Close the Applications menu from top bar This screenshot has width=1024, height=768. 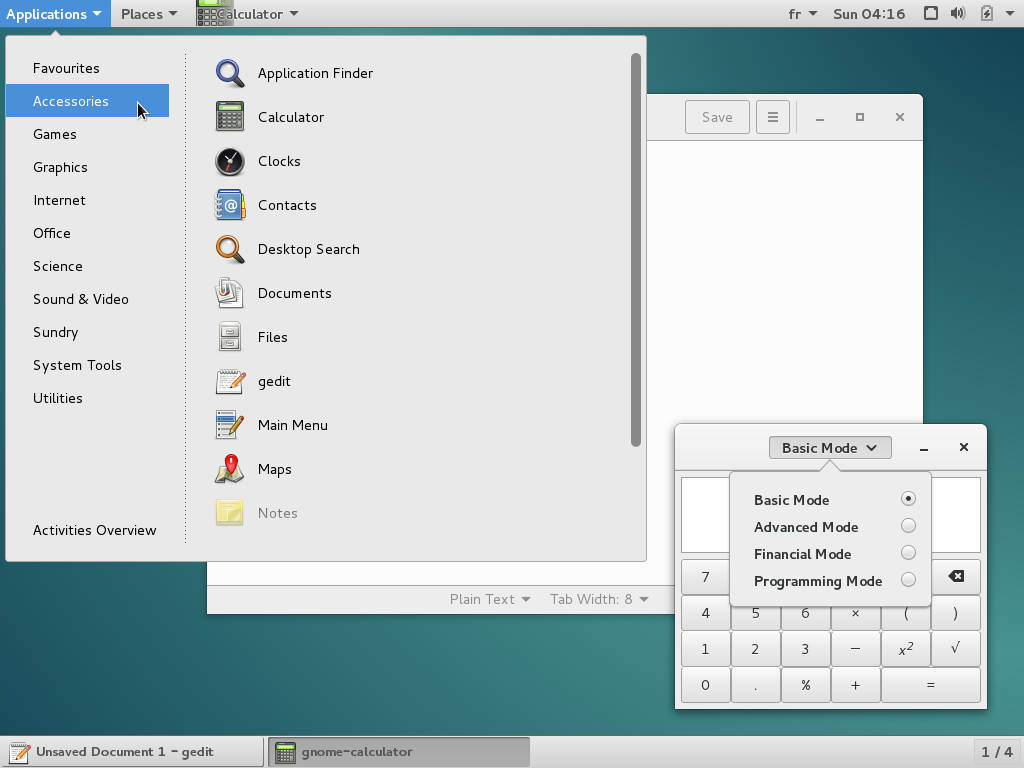click(55, 14)
